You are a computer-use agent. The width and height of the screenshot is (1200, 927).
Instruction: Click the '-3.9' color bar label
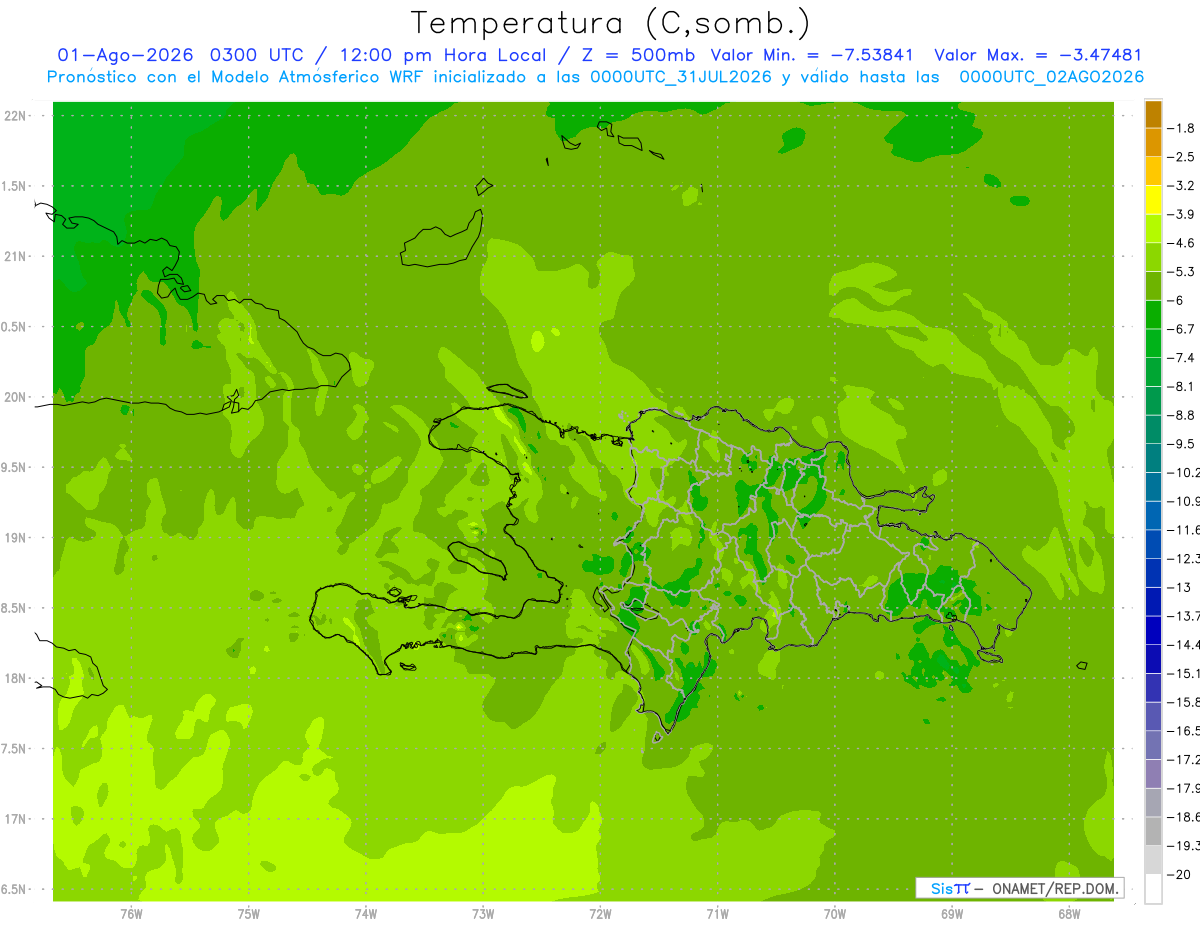[1182, 214]
